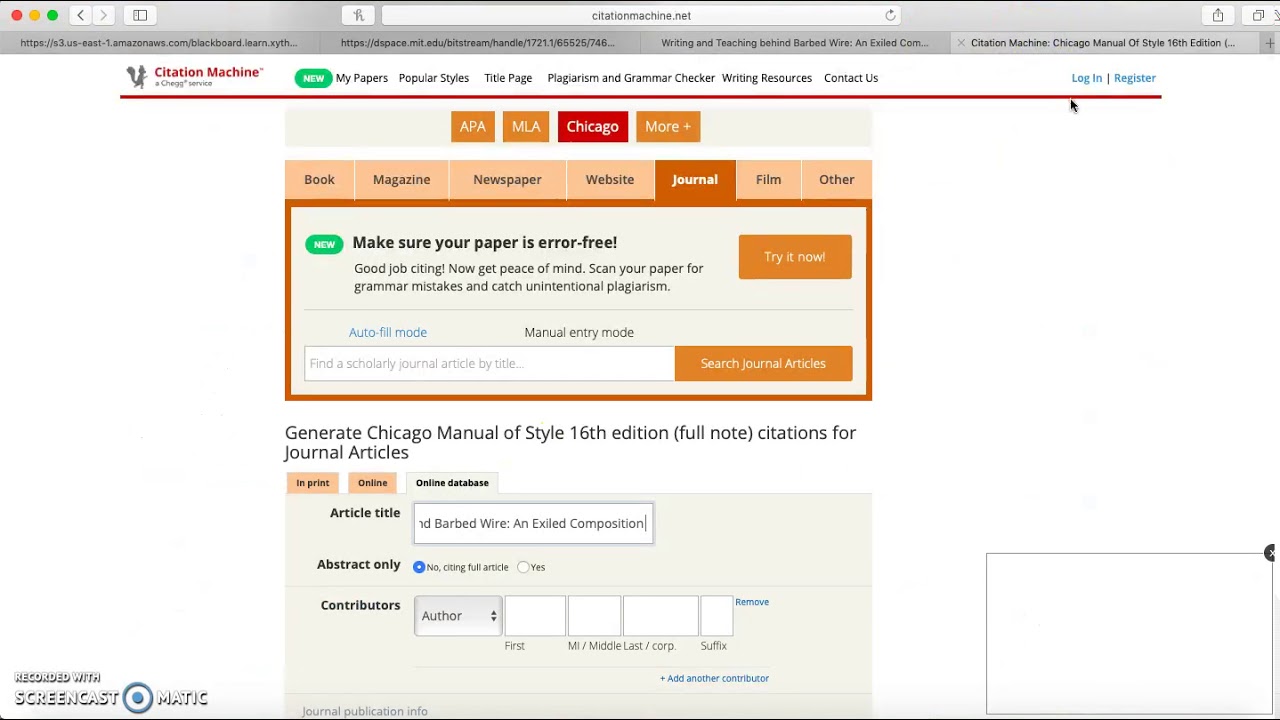Click the show tabs overview icon
The image size is (1280, 720).
point(1258,15)
